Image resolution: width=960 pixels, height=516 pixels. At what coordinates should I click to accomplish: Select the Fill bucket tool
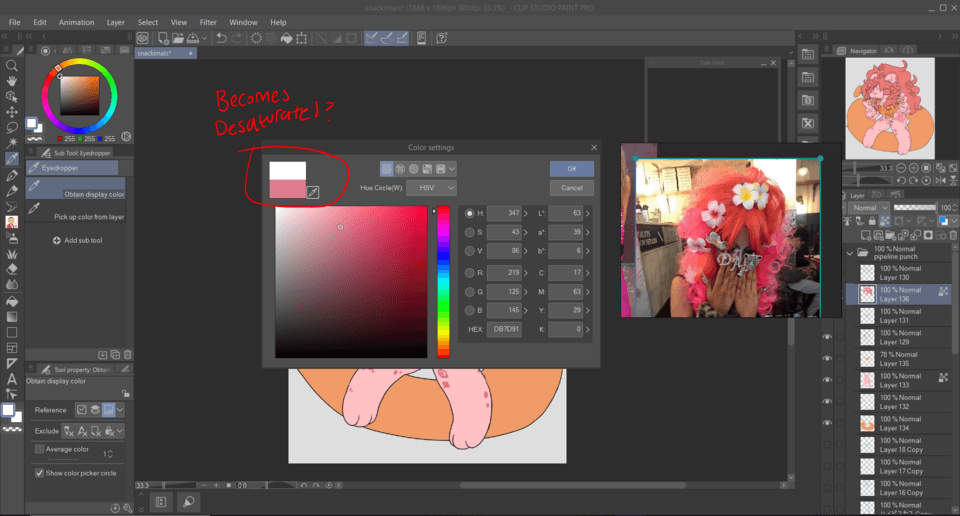coord(12,301)
